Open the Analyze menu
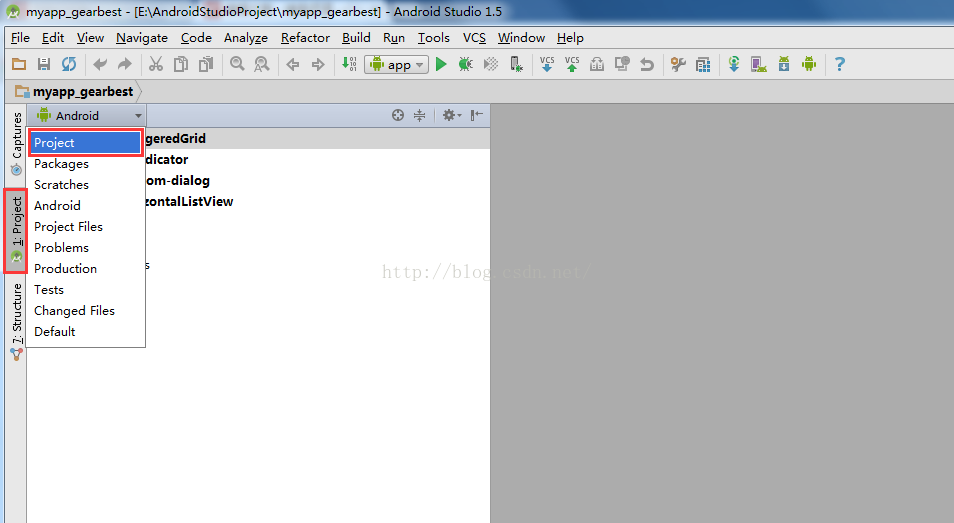Screen dimensions: 954x523 coord(246,38)
